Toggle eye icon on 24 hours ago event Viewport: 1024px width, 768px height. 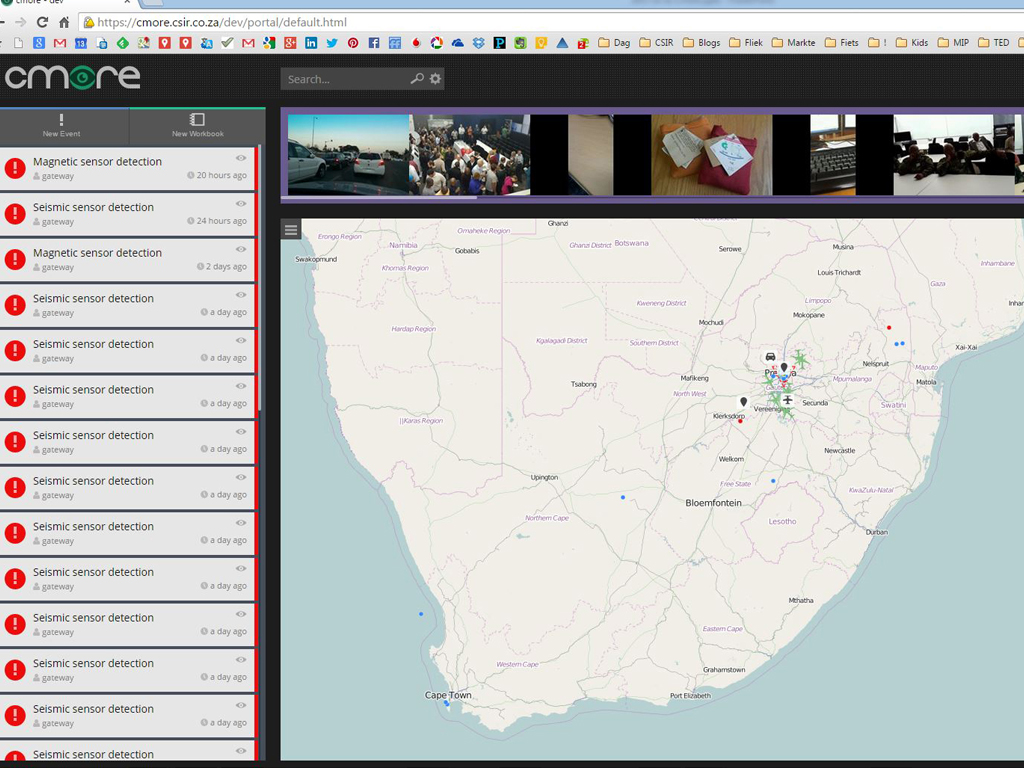tap(241, 204)
